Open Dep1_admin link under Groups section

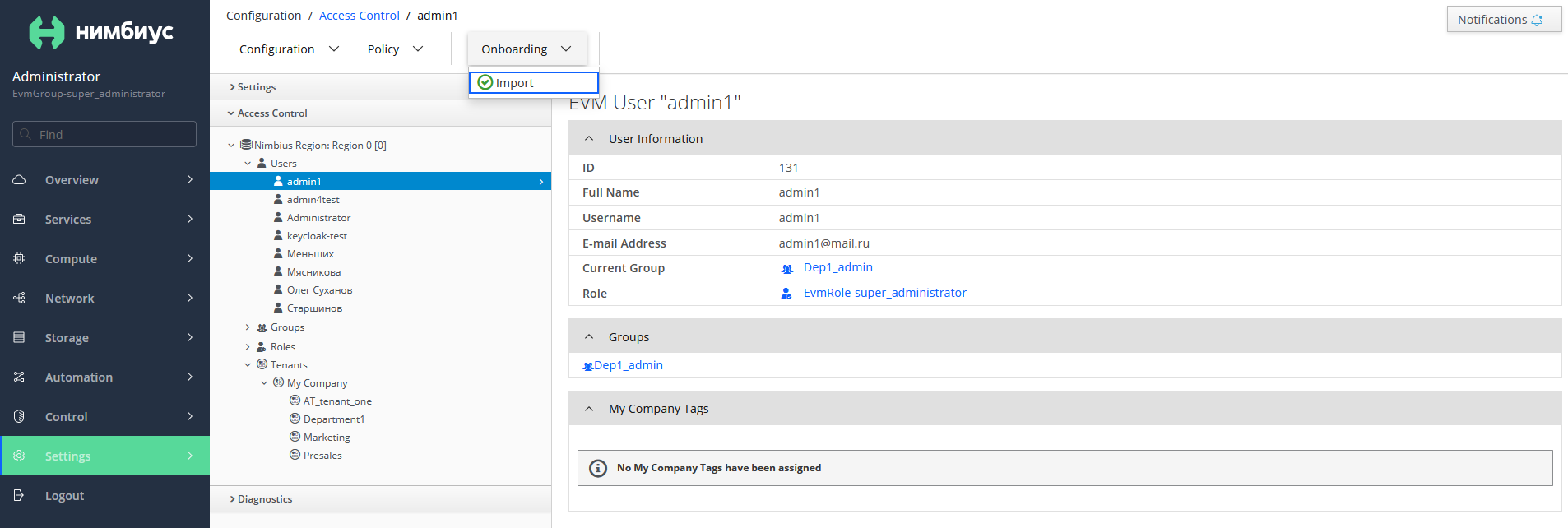coord(629,365)
